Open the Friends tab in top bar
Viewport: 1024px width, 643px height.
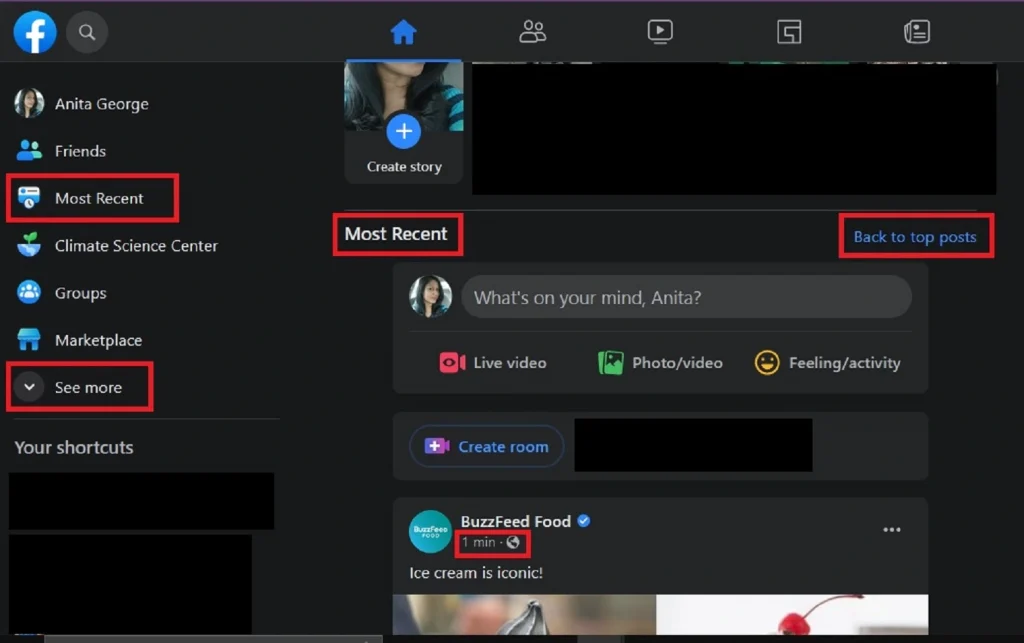coord(532,32)
